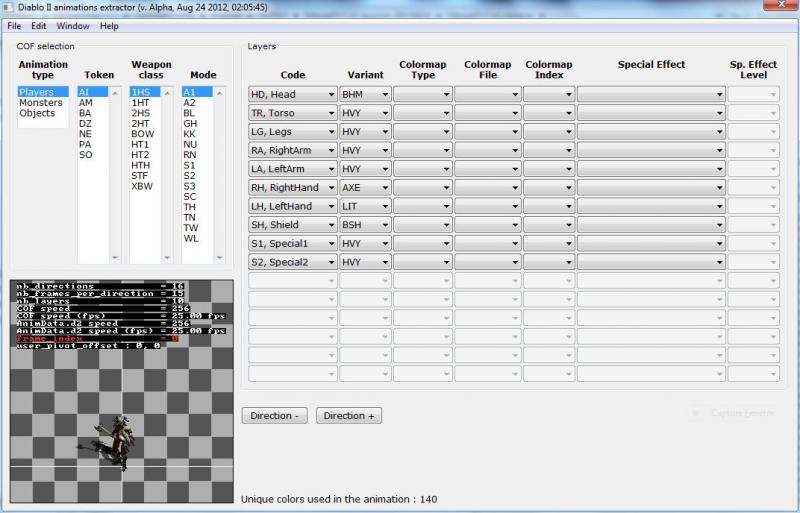Image resolution: width=800 pixels, height=513 pixels.
Task: Select mode TW in Mode list
Action: [197, 228]
